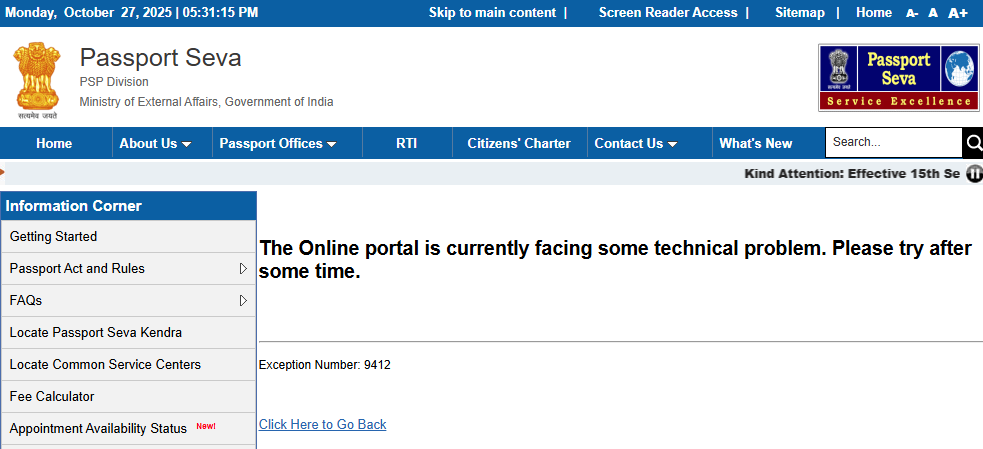This screenshot has width=983, height=449.
Task: Go to Home in the blue navigation bar
Action: click(54, 144)
